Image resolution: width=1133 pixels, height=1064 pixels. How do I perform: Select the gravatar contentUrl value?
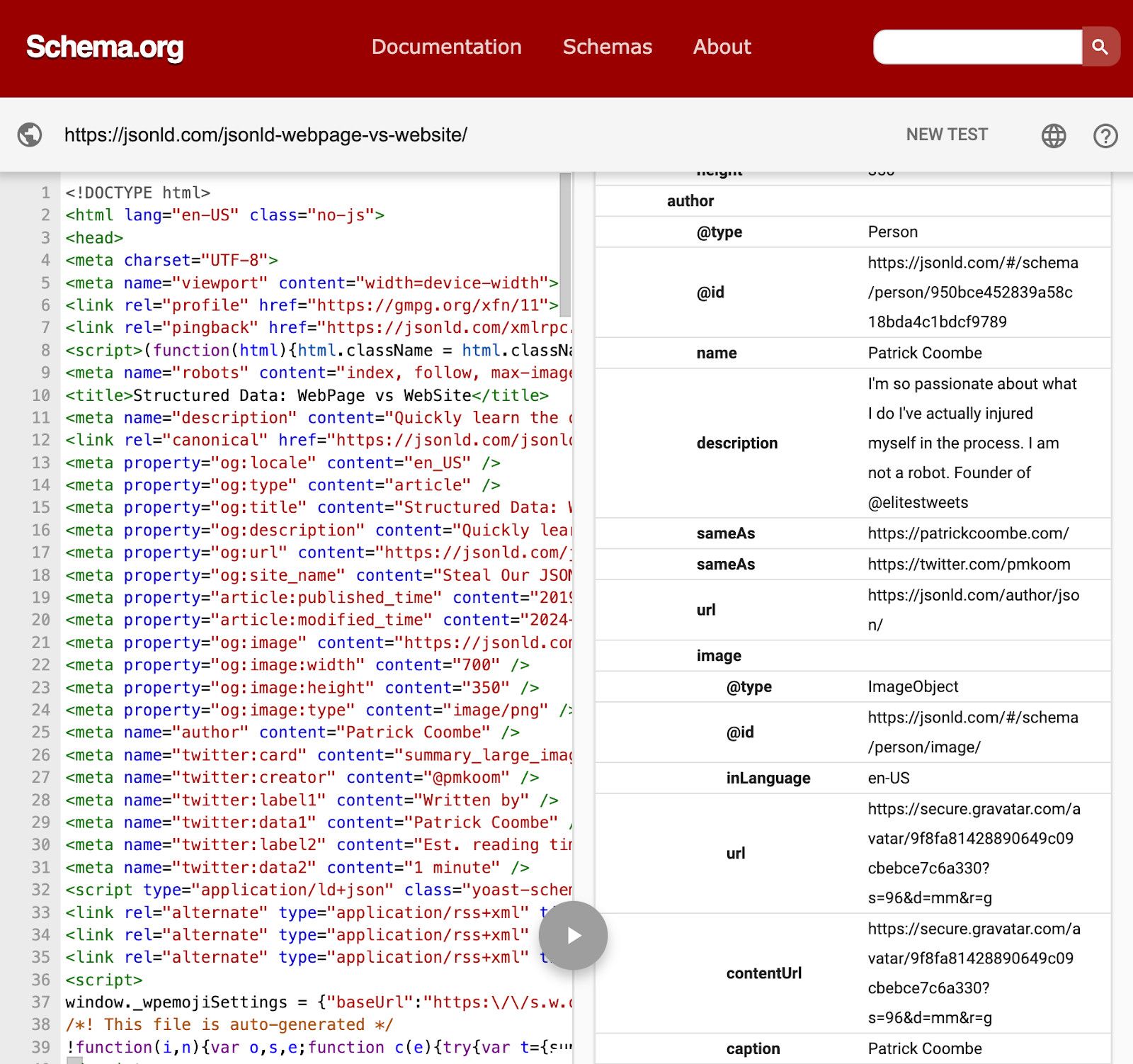point(972,973)
